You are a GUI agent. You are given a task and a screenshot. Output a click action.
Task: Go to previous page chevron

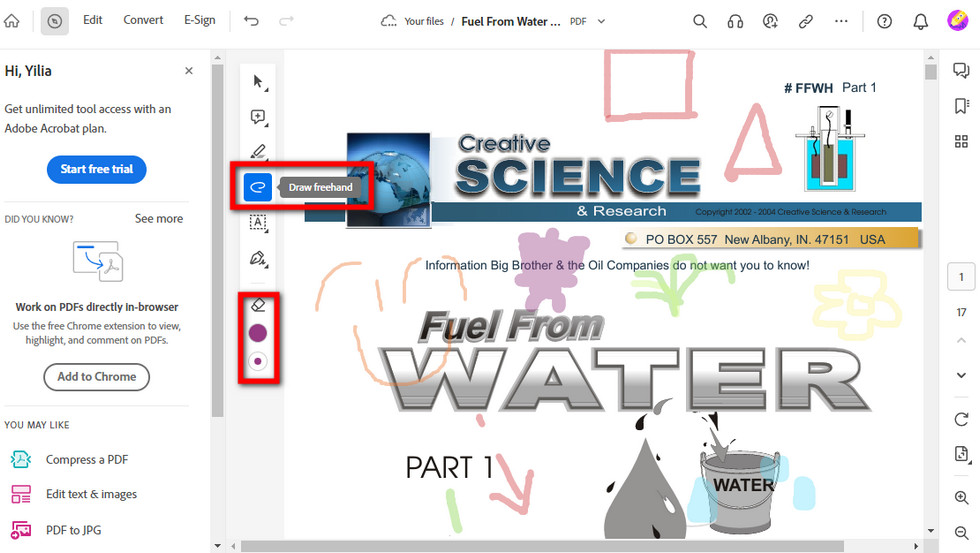click(x=961, y=341)
